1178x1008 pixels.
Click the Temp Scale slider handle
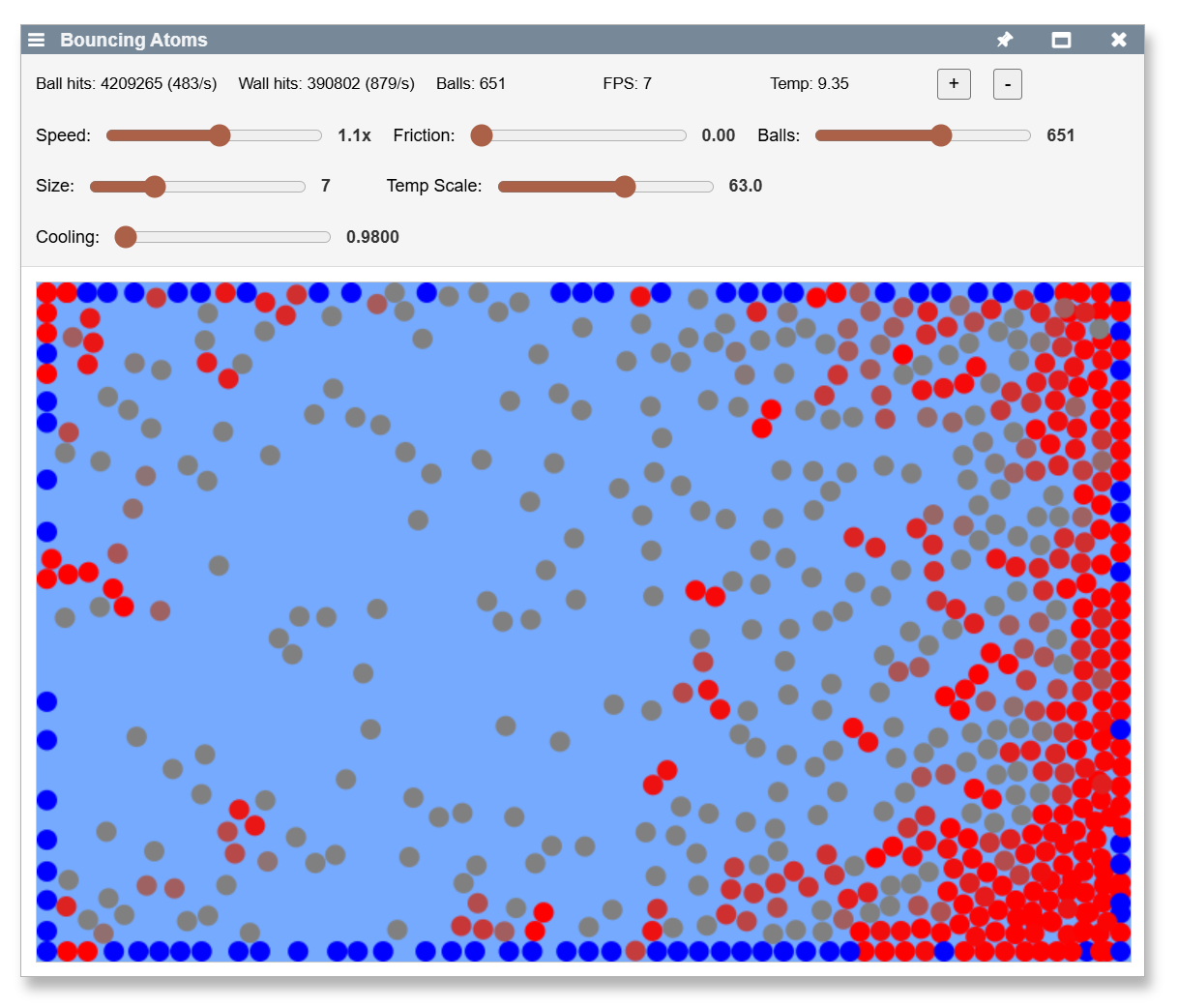[x=625, y=187]
